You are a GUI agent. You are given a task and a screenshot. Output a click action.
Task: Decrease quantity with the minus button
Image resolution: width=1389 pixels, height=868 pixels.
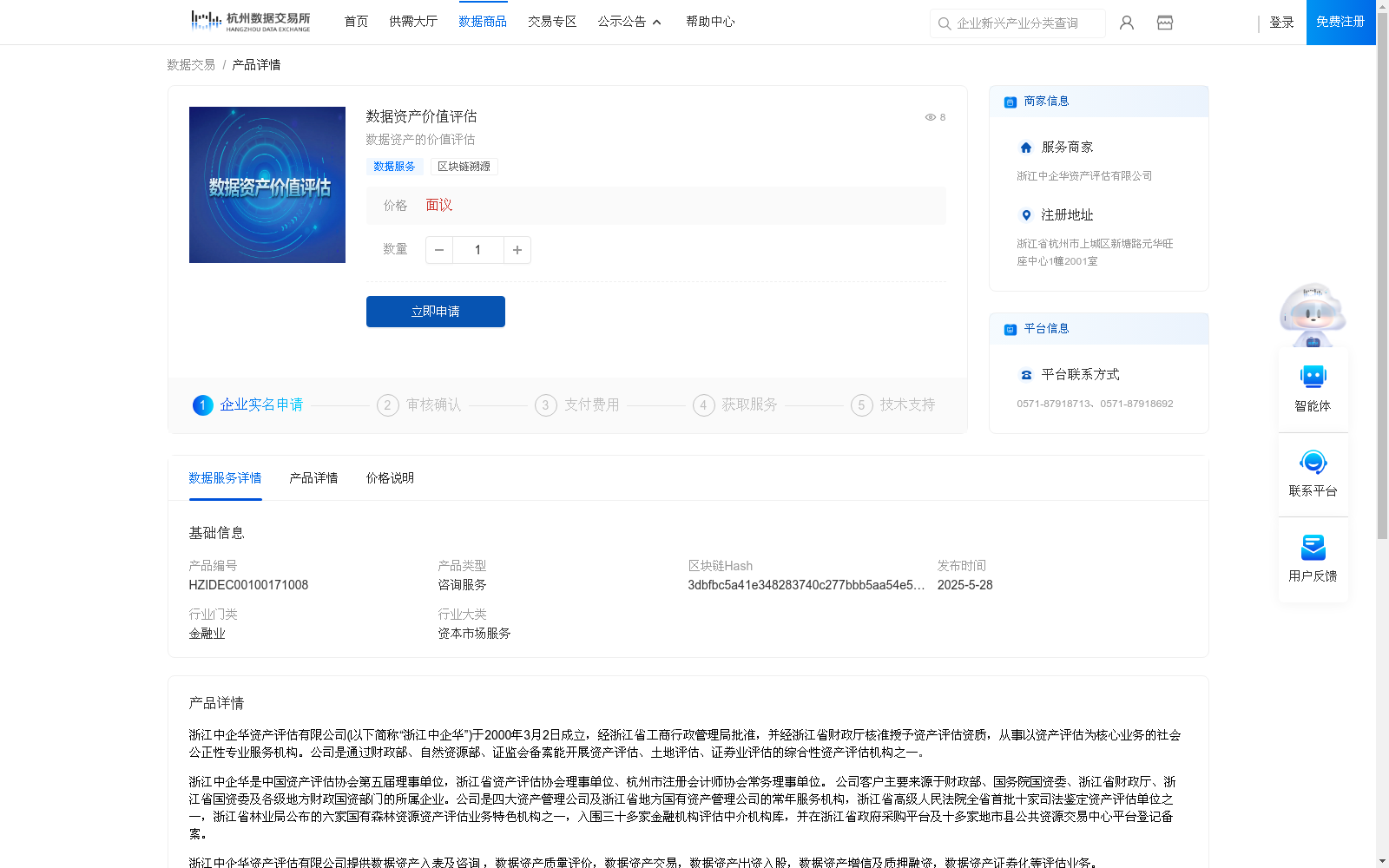439,250
